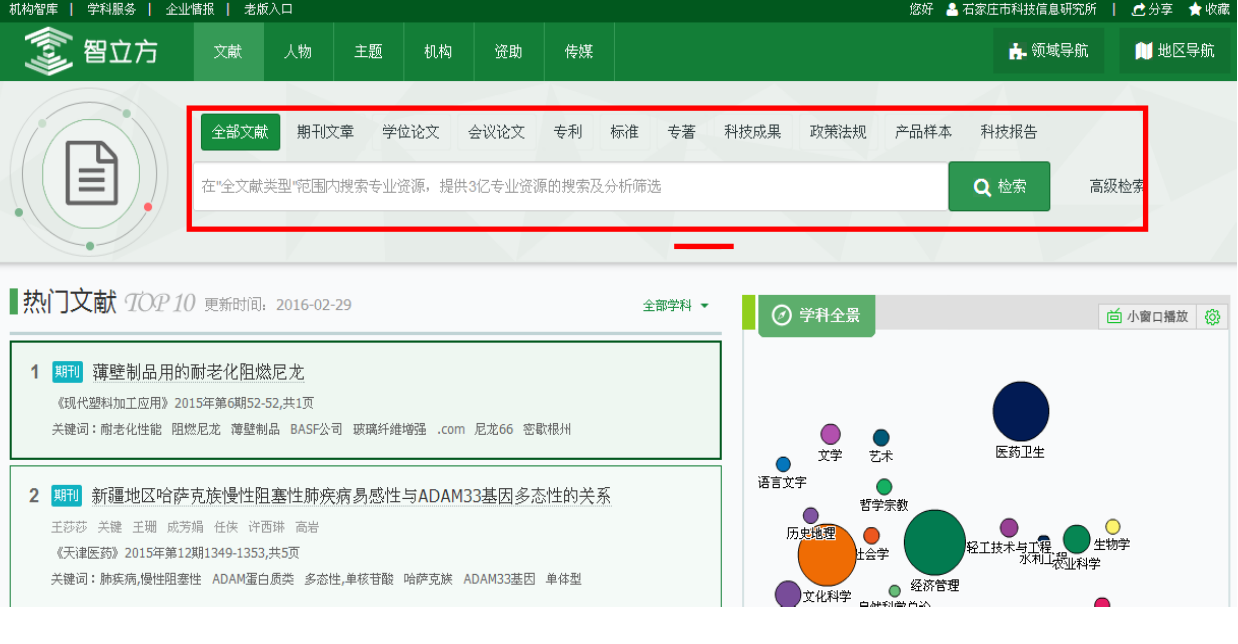Select 全部文献 search type filter
Viewport: 1238px width, 644px height.
240,132
